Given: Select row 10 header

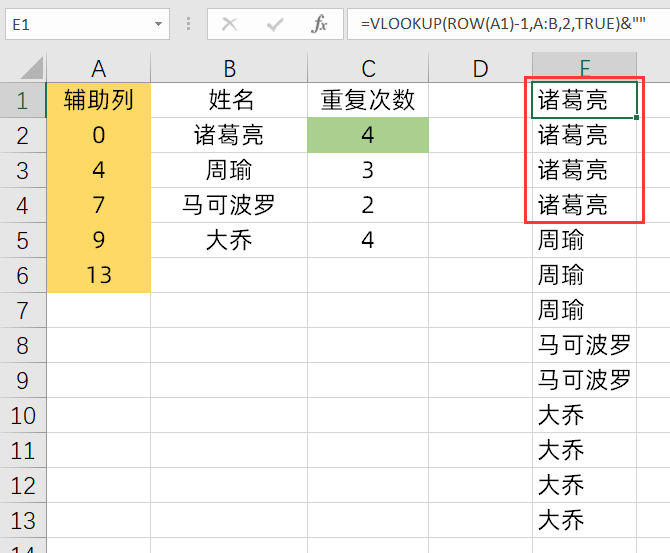Looking at the screenshot, I should (23, 416).
